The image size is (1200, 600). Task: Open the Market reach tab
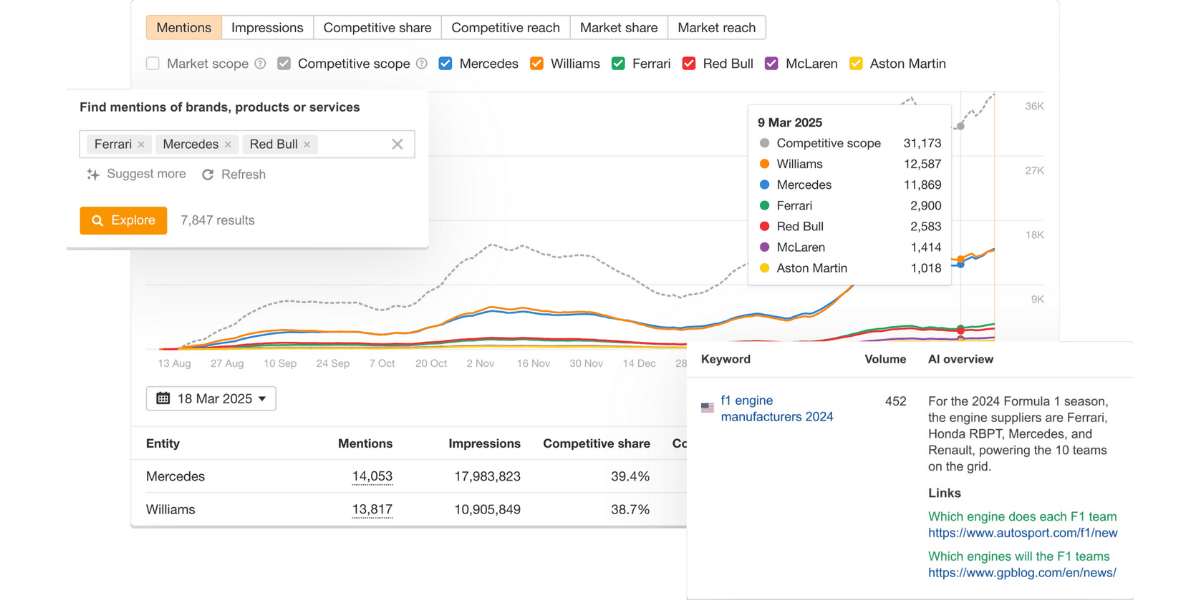tap(717, 27)
